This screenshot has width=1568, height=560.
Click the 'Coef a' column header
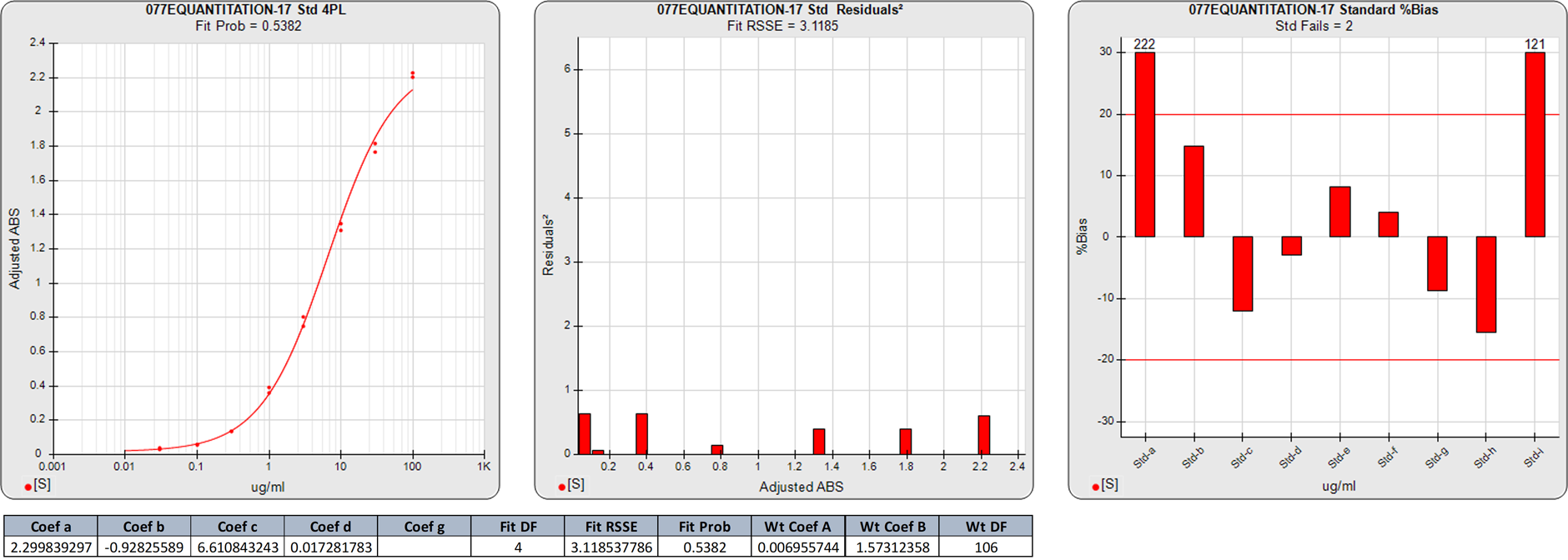click(51, 526)
